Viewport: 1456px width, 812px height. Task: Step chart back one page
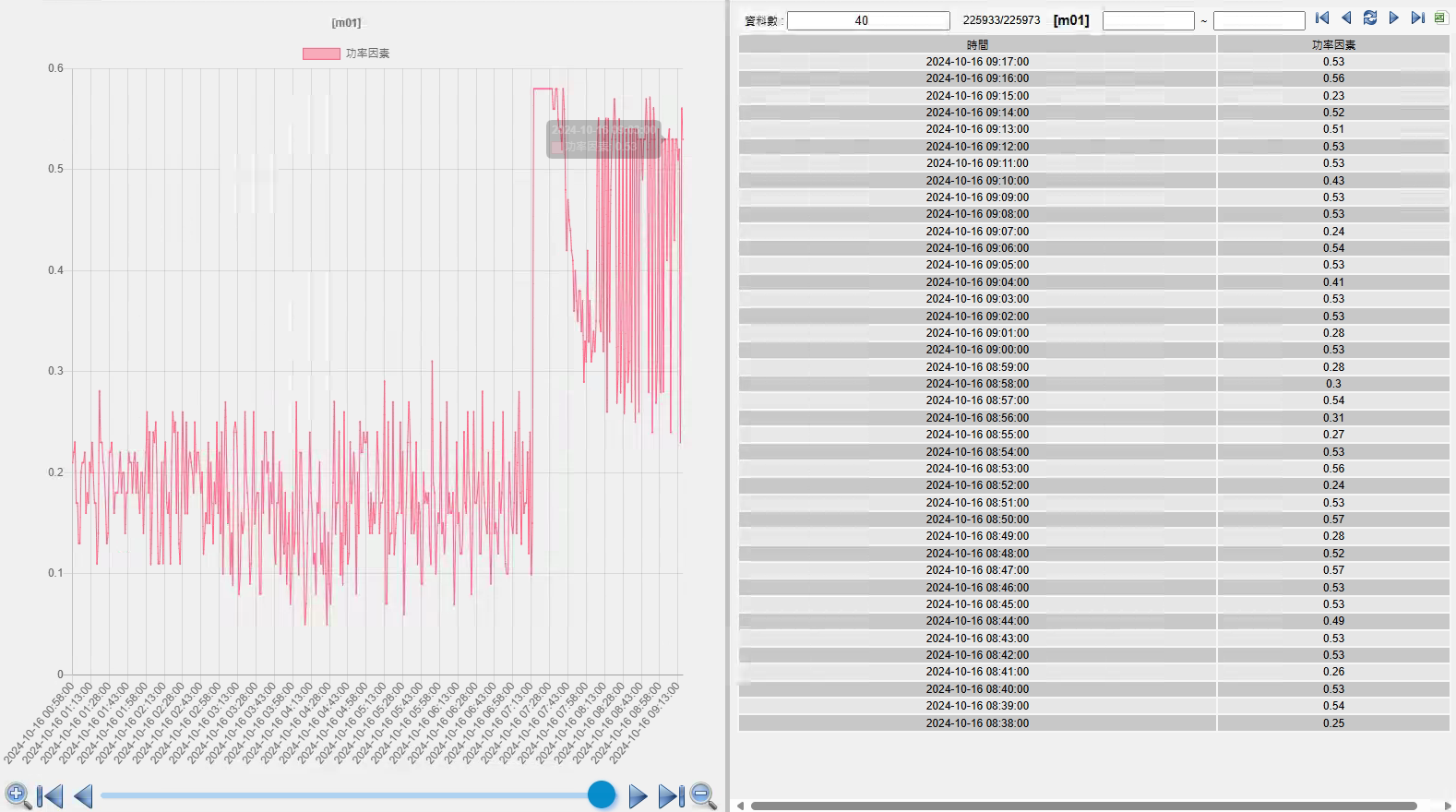(83, 795)
